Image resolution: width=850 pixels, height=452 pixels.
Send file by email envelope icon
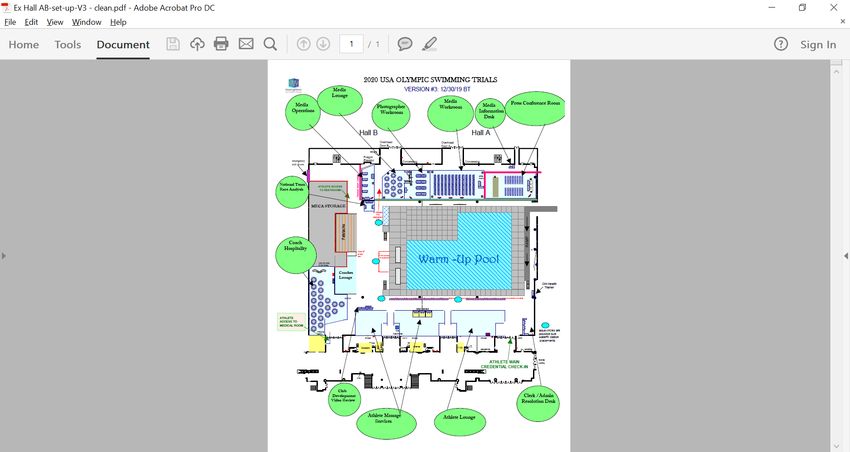coord(246,44)
